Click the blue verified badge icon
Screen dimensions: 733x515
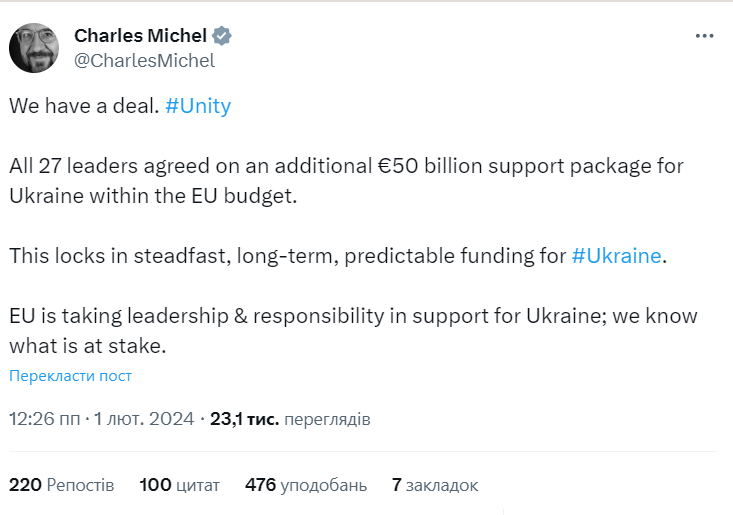(x=222, y=36)
